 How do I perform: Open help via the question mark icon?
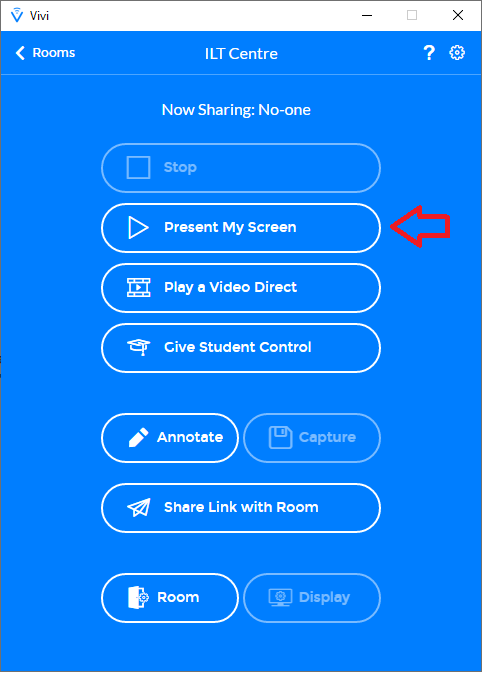[x=429, y=53]
